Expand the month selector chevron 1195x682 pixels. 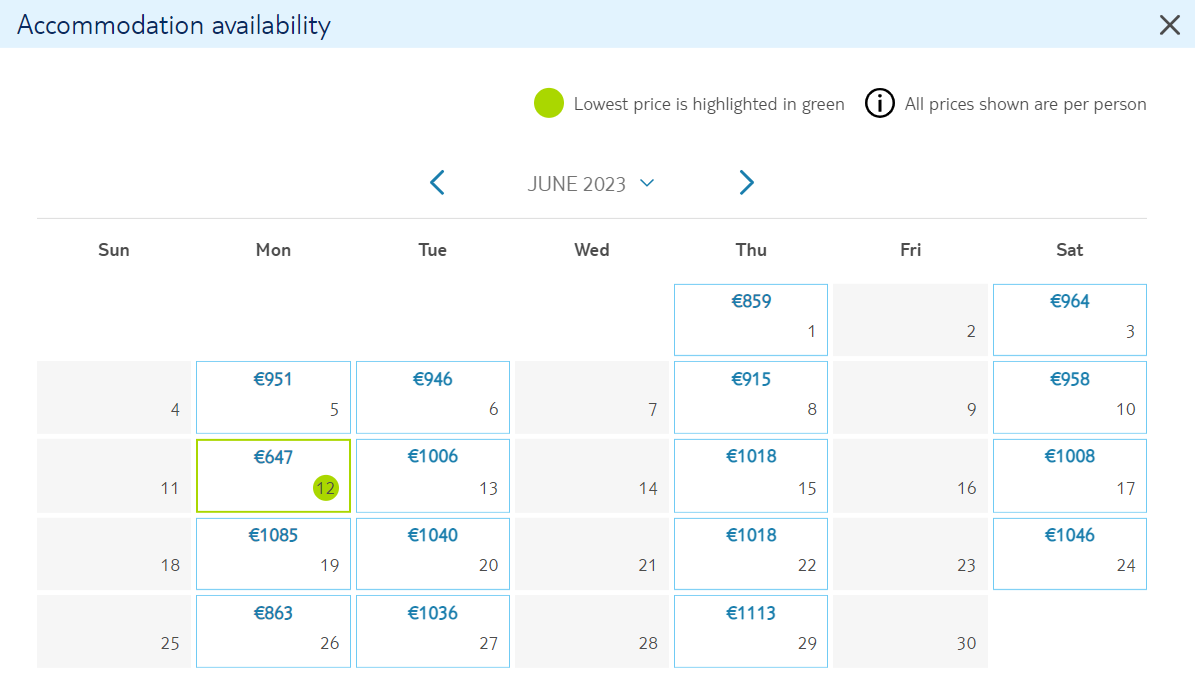tap(647, 183)
